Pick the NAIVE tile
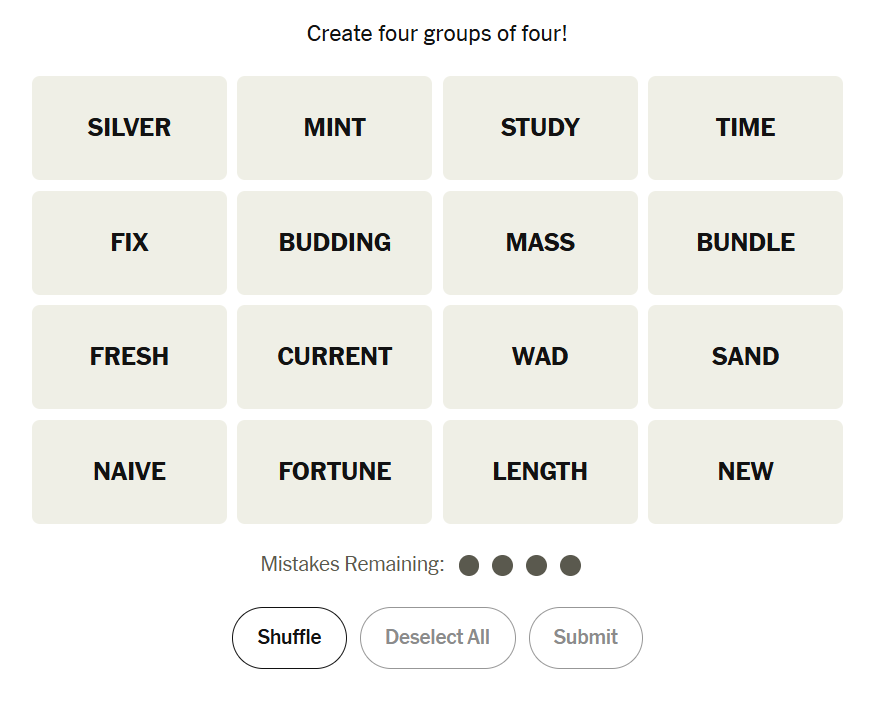 (129, 472)
